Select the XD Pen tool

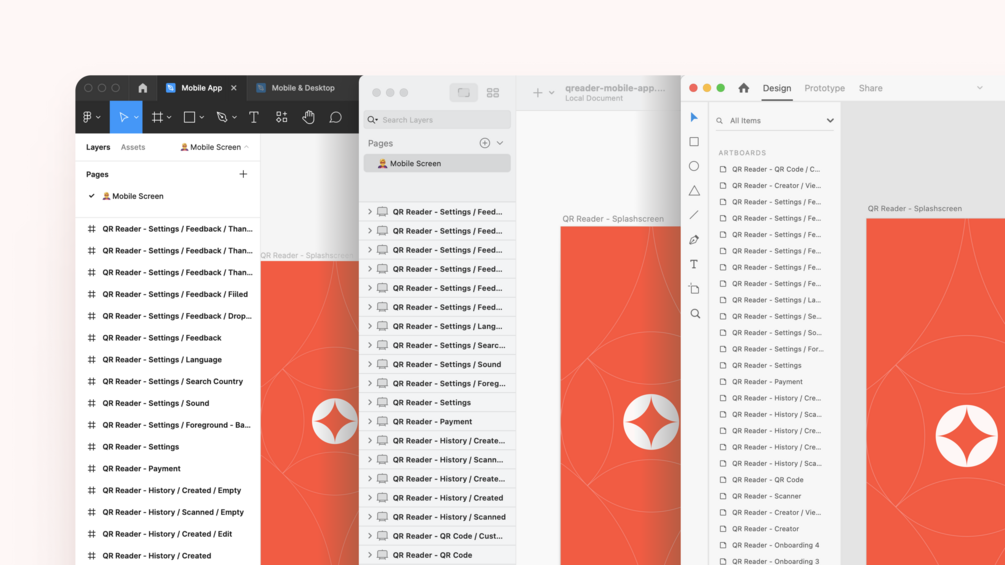tap(694, 240)
